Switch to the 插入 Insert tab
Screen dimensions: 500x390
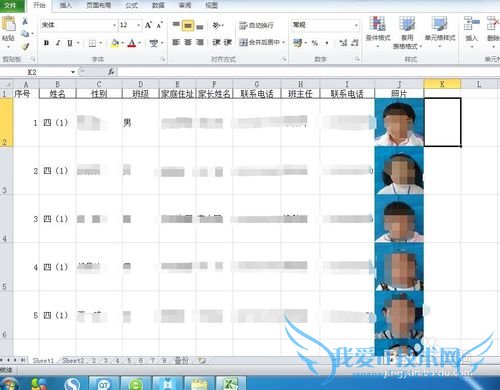[x=66, y=5]
